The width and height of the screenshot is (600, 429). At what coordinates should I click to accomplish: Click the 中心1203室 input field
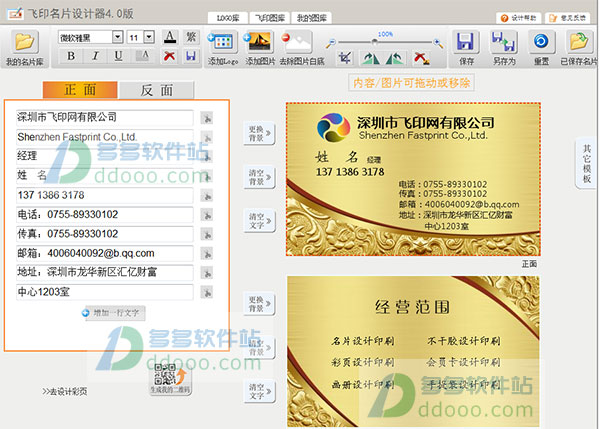coord(104,292)
